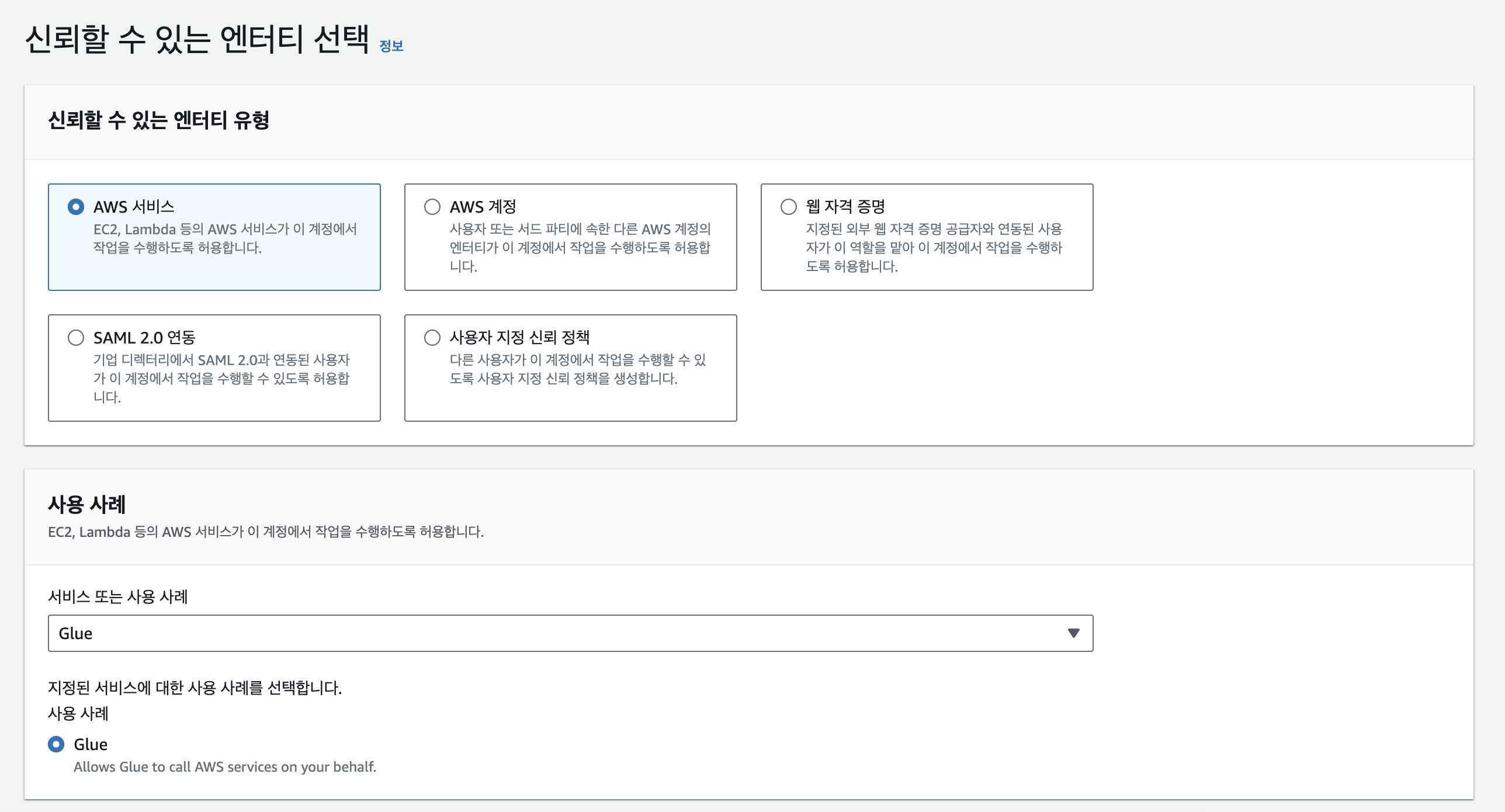The image size is (1505, 812).
Task: Pick the SAML 2.0 연동 radio option
Action: tap(76, 338)
